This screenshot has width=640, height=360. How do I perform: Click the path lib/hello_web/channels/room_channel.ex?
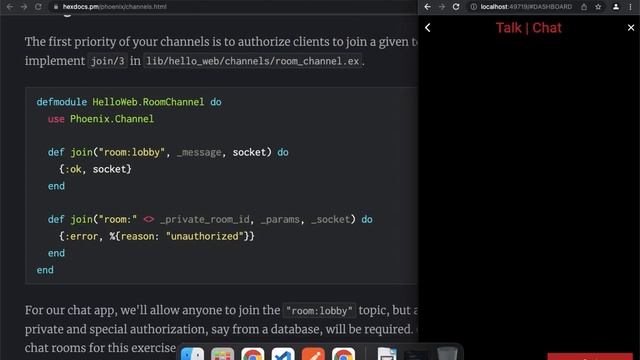tap(253, 61)
